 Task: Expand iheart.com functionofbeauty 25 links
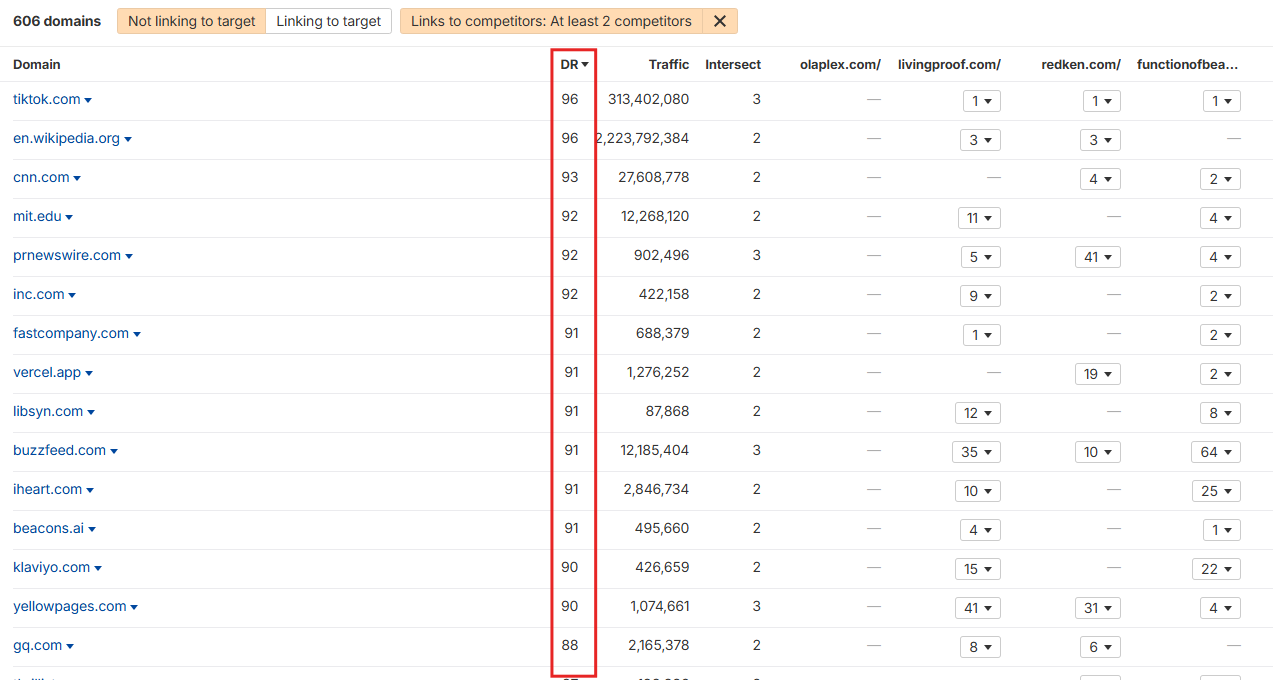coord(1217,491)
